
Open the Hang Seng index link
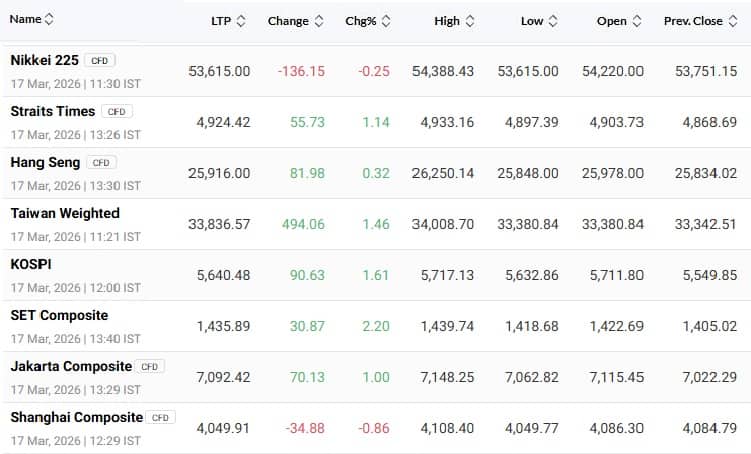pyautogui.click(x=45, y=162)
